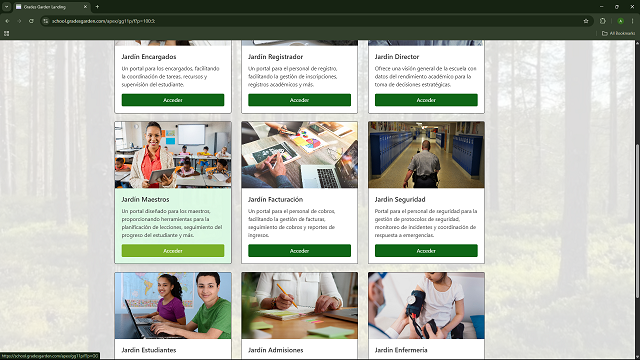The height and width of the screenshot is (360, 640).
Task: Click the admissions writing desk image
Action: coord(299,306)
